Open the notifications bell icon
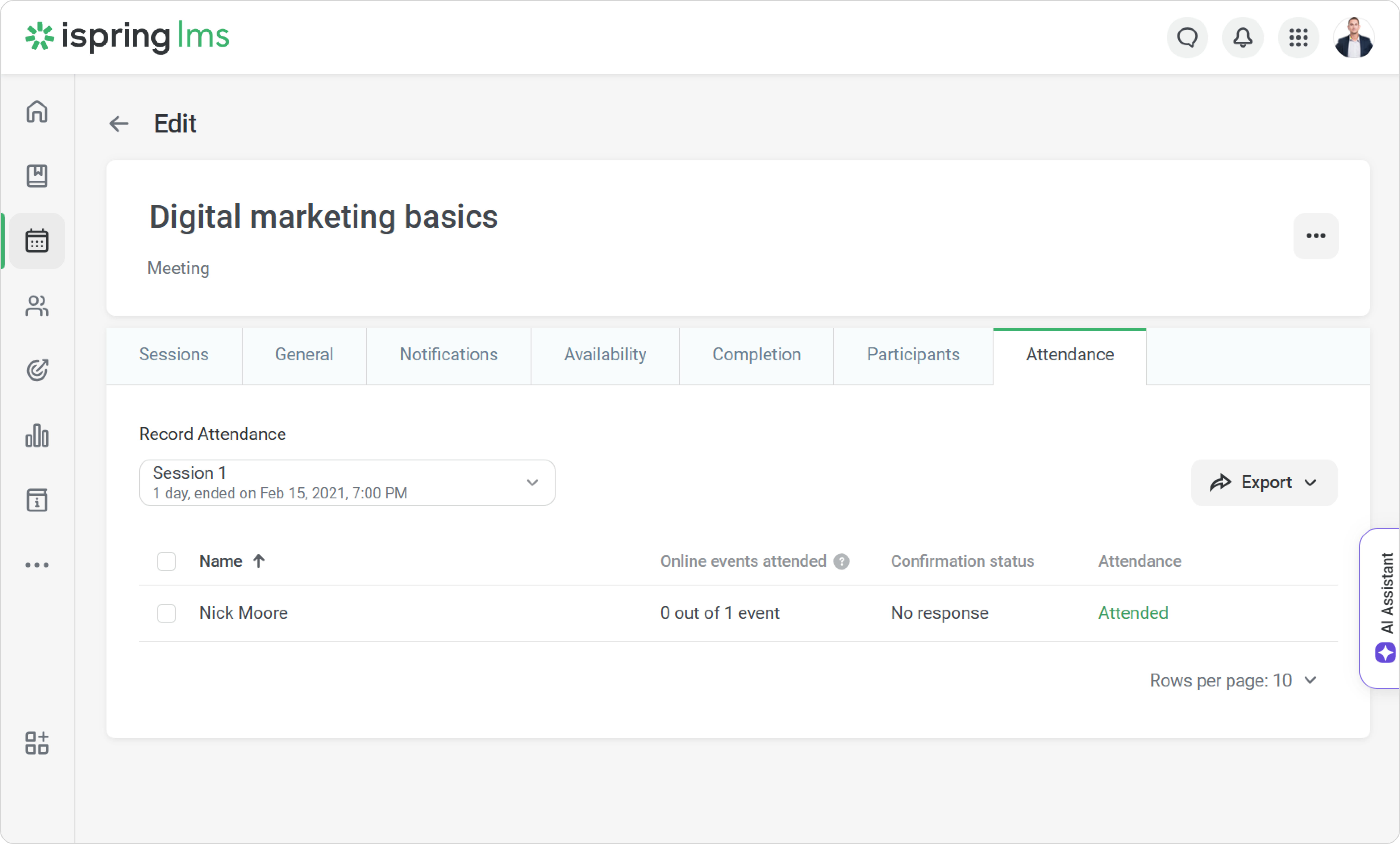 pyautogui.click(x=1243, y=38)
